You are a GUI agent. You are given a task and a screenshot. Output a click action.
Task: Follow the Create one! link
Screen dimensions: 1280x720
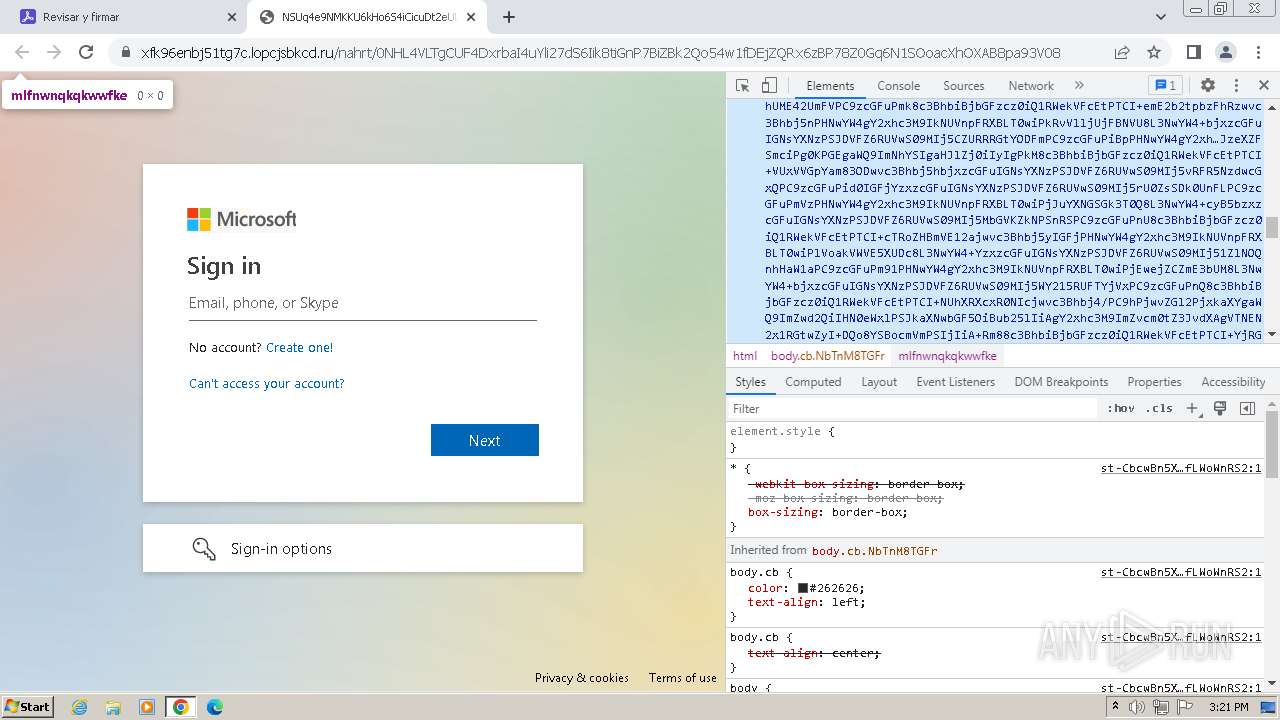tap(299, 348)
